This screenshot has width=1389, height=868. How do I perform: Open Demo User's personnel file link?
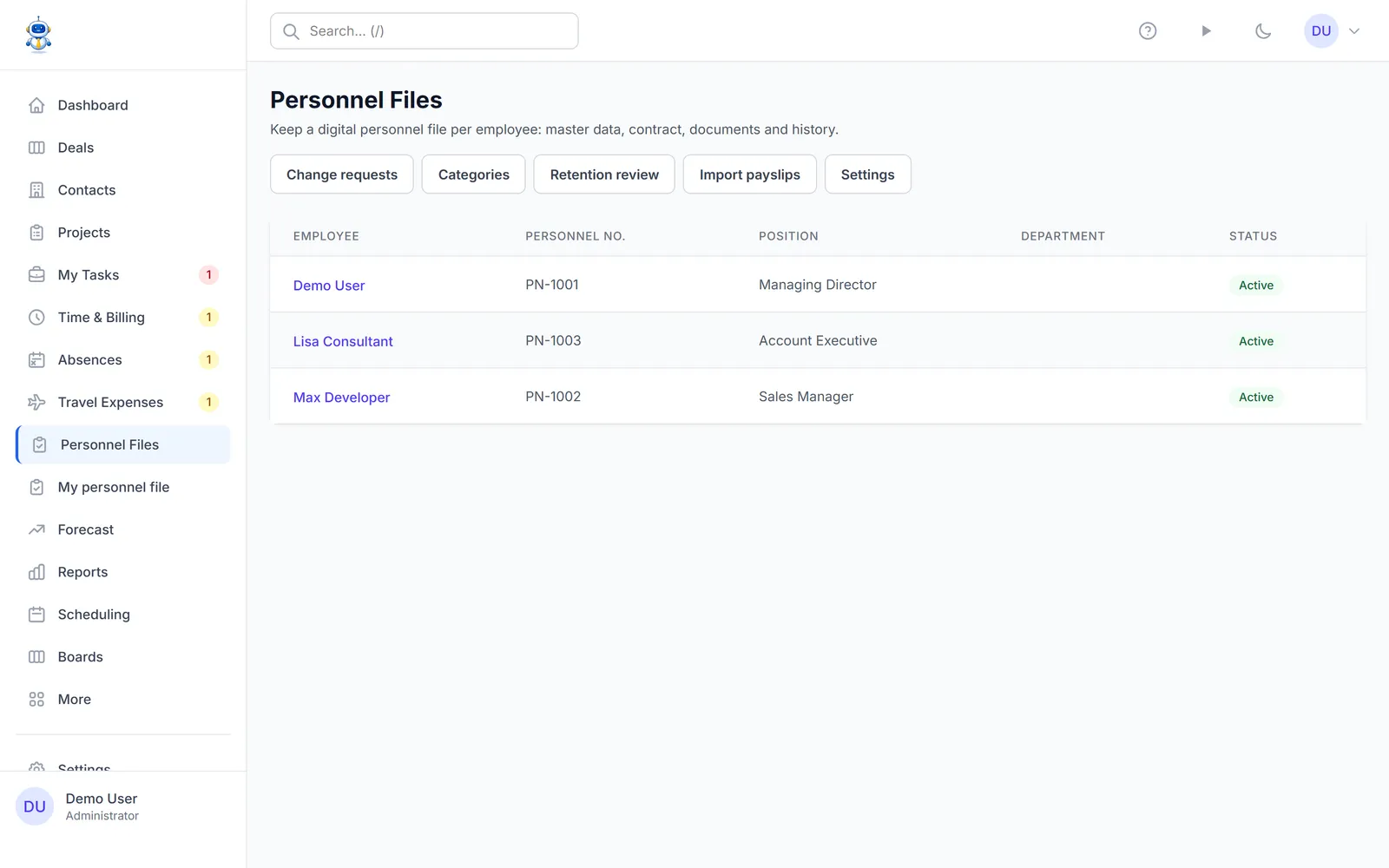[x=329, y=286]
